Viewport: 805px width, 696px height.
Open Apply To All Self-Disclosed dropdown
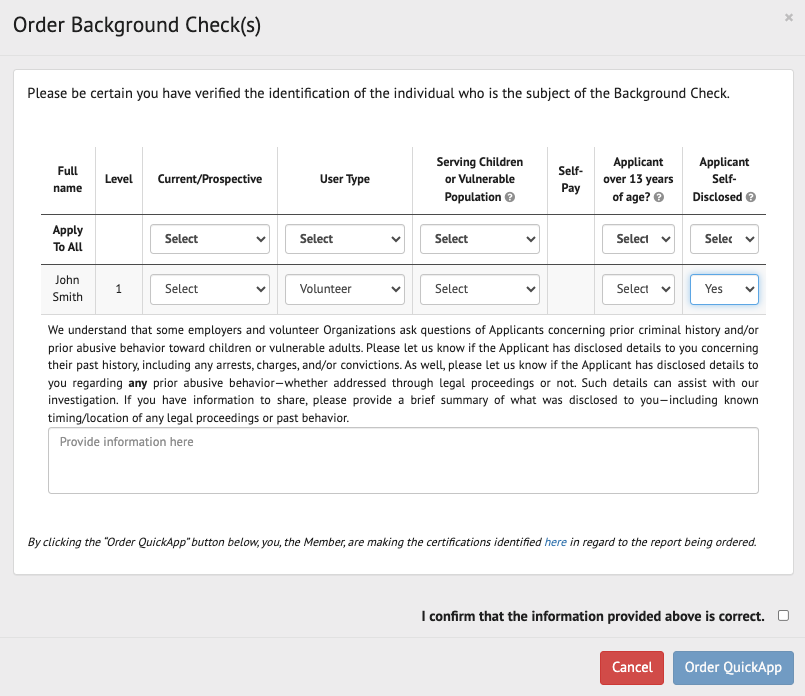pyautogui.click(x=724, y=239)
